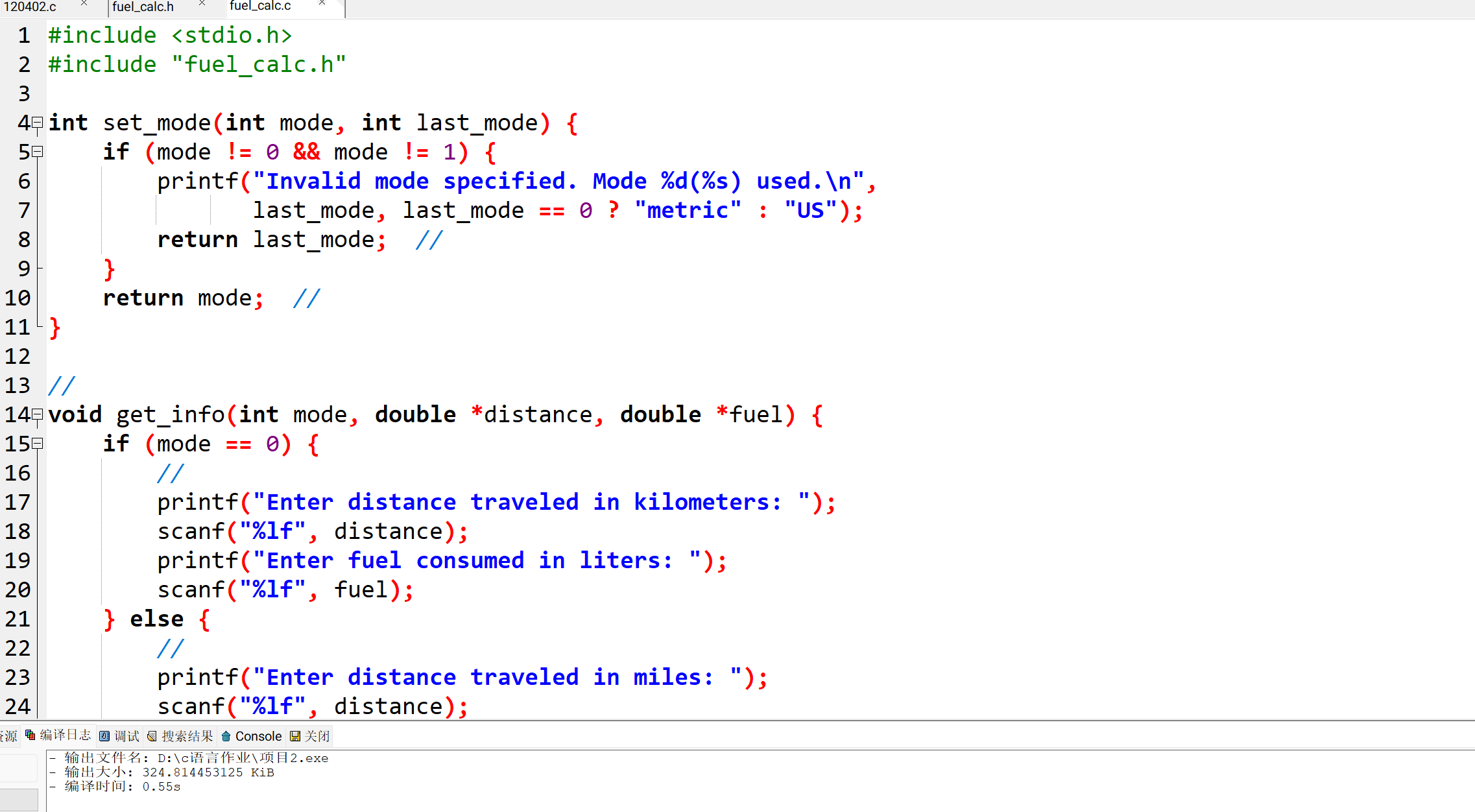The height and width of the screenshot is (812, 1475).
Task: Switch to the fuel_calc.h file tab
Action: pos(143,6)
